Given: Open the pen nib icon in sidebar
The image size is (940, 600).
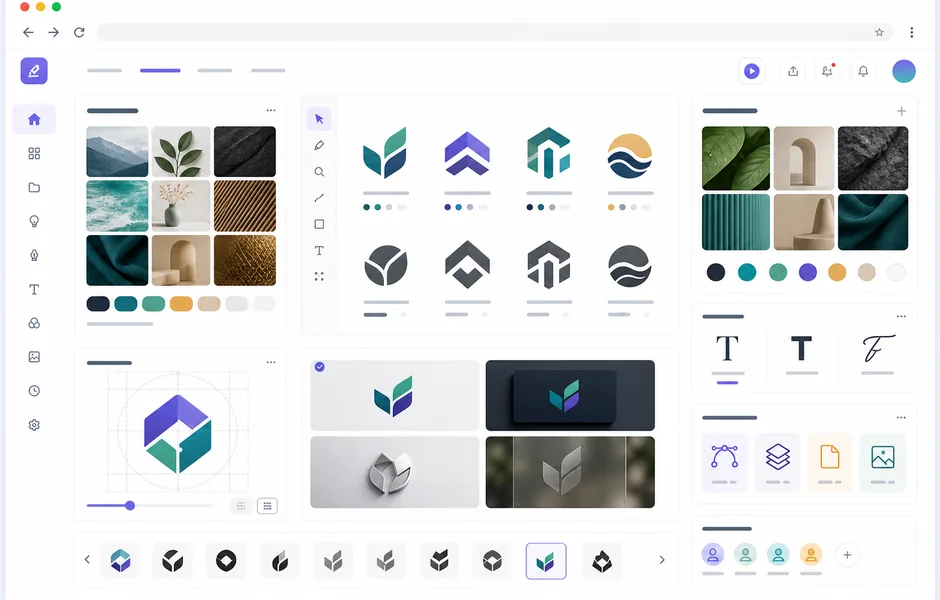Looking at the screenshot, I should click(x=34, y=255).
